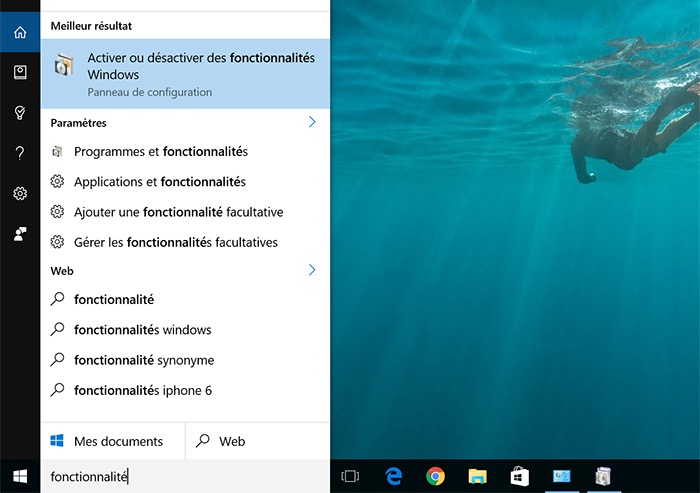Click the Home icon in search sidebar

click(20, 32)
